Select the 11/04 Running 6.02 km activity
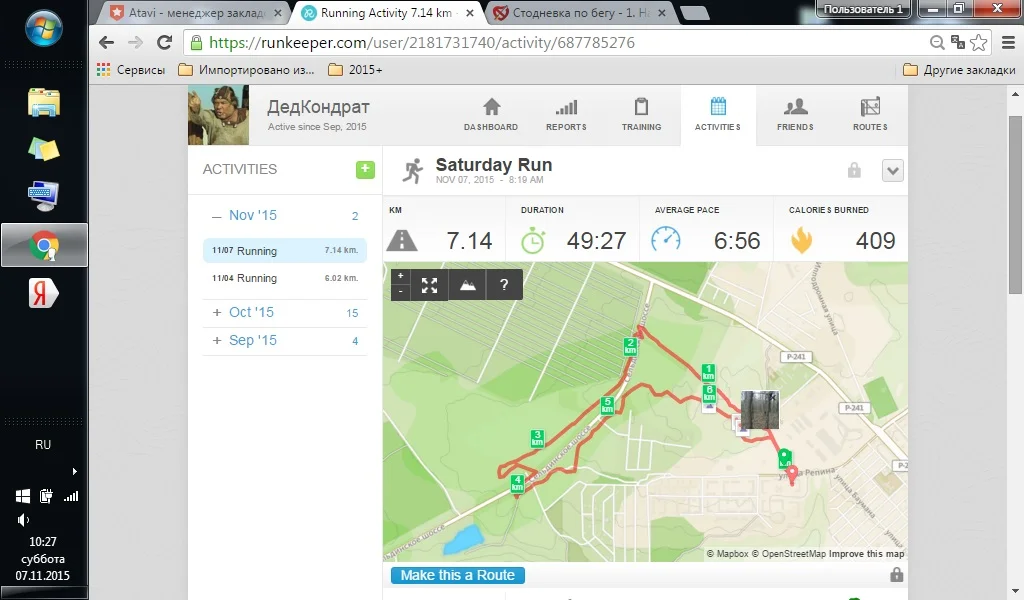The height and width of the screenshot is (600, 1024). click(x=285, y=278)
